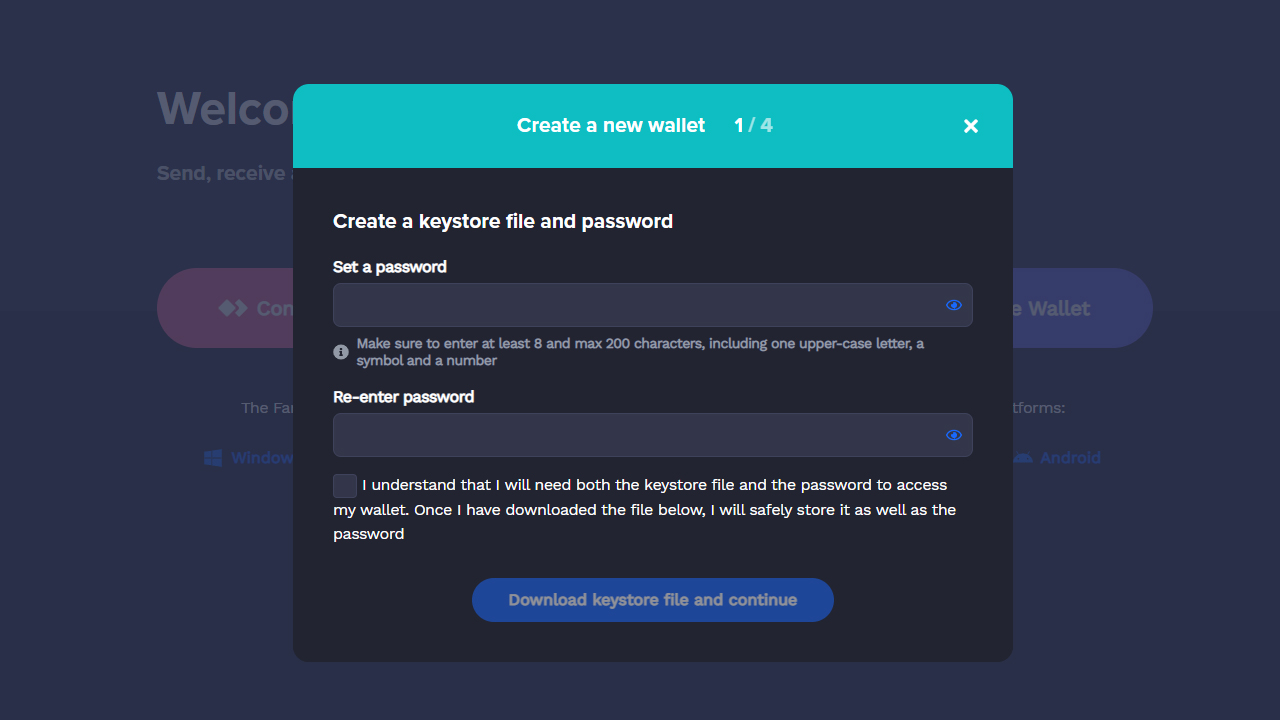1280x720 pixels.
Task: Click the Android icon beside Android link
Action: click(x=1023, y=458)
